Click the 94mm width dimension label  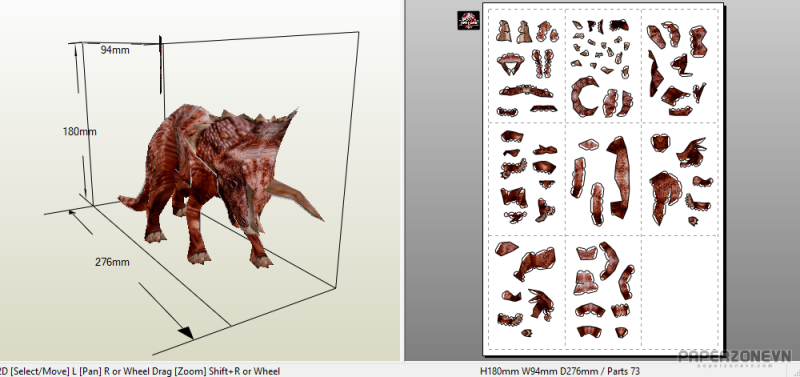[x=115, y=50]
